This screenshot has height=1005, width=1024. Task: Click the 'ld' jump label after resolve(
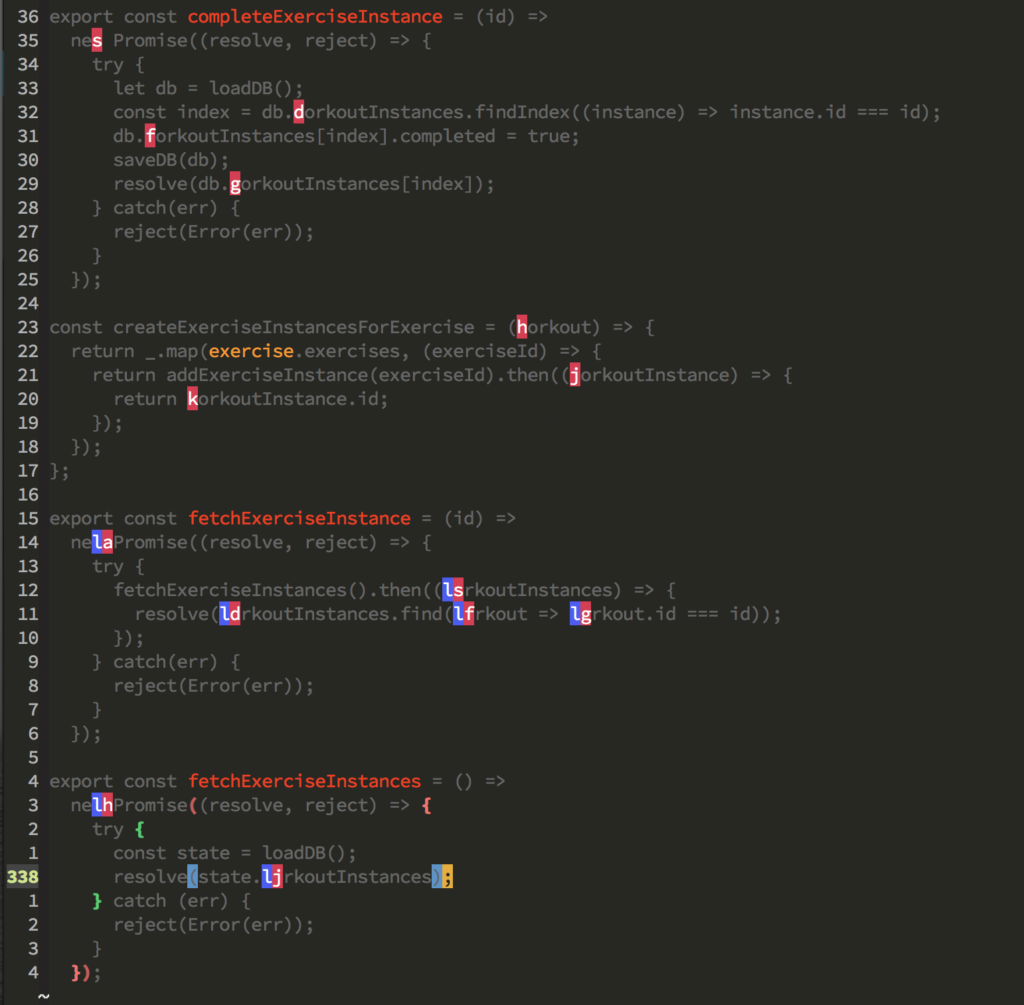[x=229, y=614]
